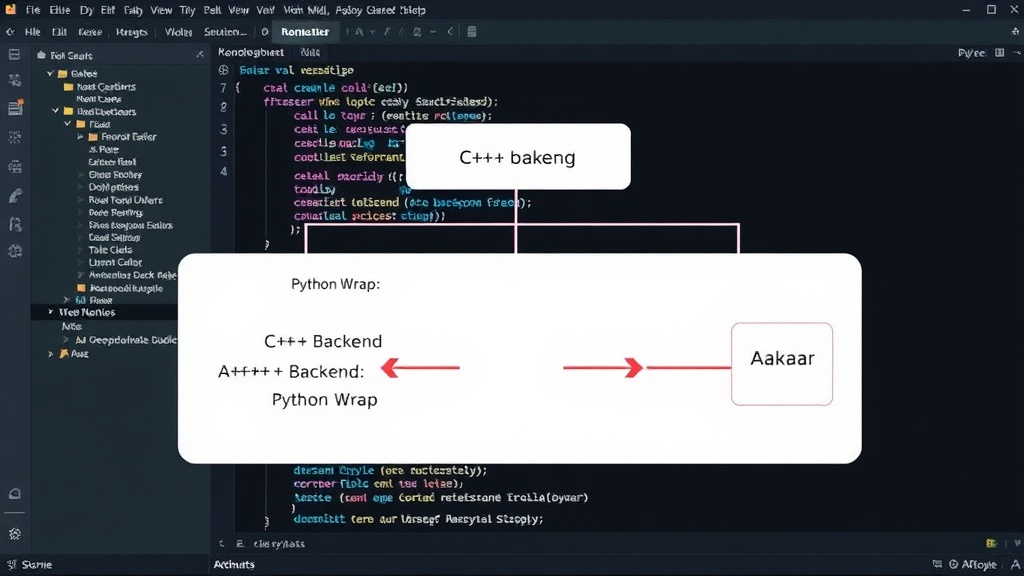Image resolution: width=1024 pixels, height=576 pixels.
Task: Open the settings gear at activity bar bottom
Action: 14,534
